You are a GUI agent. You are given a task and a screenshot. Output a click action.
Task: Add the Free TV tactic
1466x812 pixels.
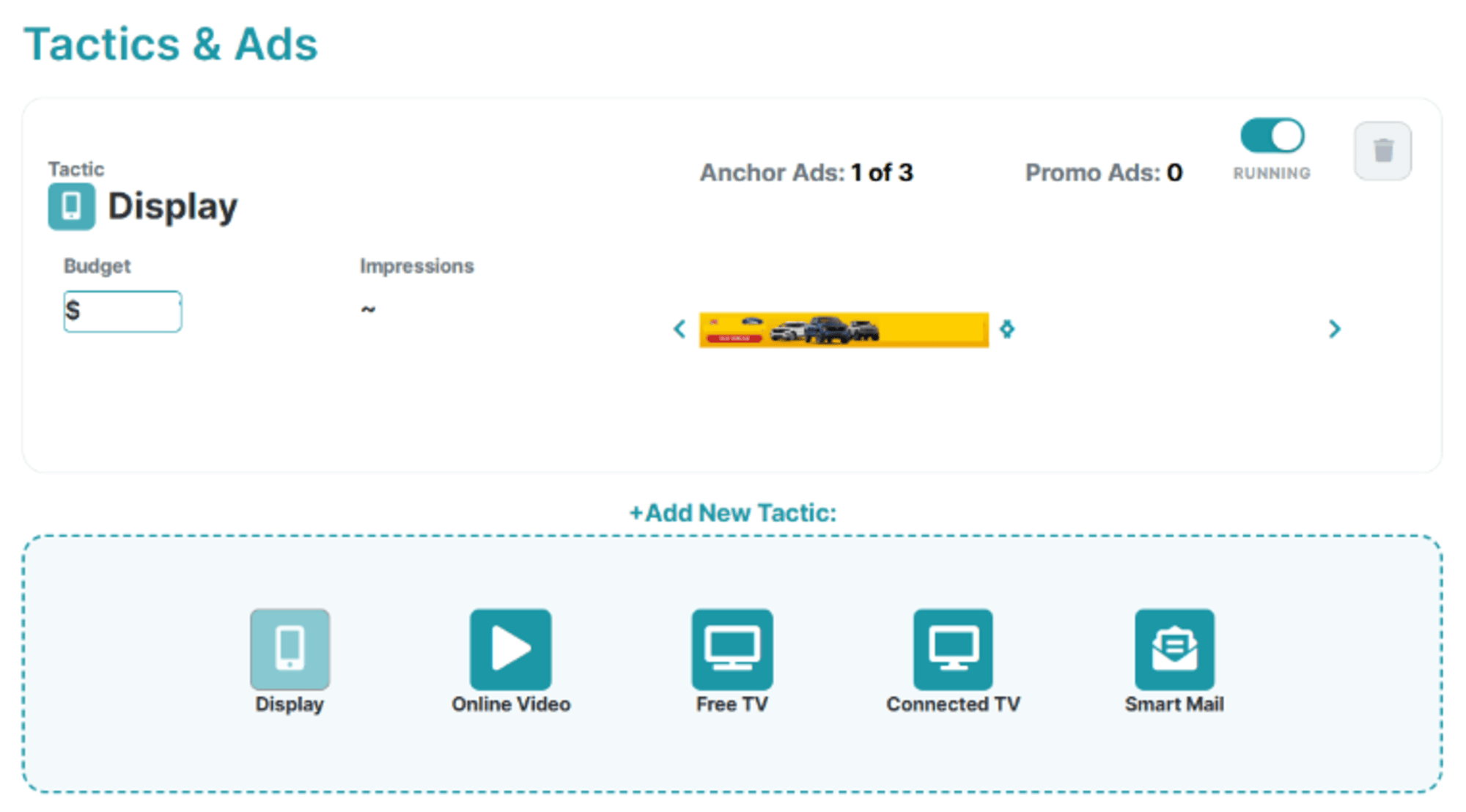[x=732, y=649]
